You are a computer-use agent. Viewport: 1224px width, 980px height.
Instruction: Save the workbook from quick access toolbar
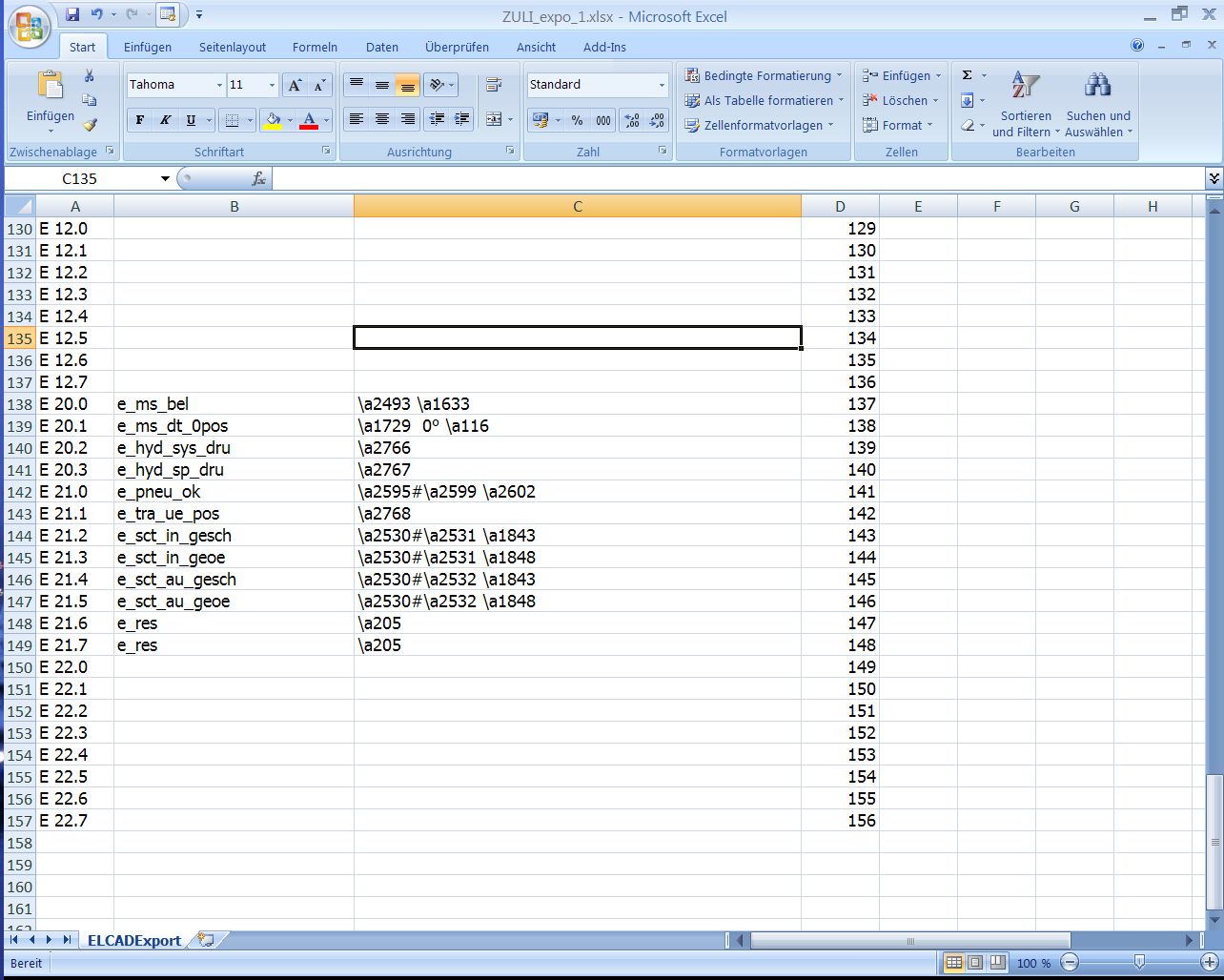[x=72, y=14]
